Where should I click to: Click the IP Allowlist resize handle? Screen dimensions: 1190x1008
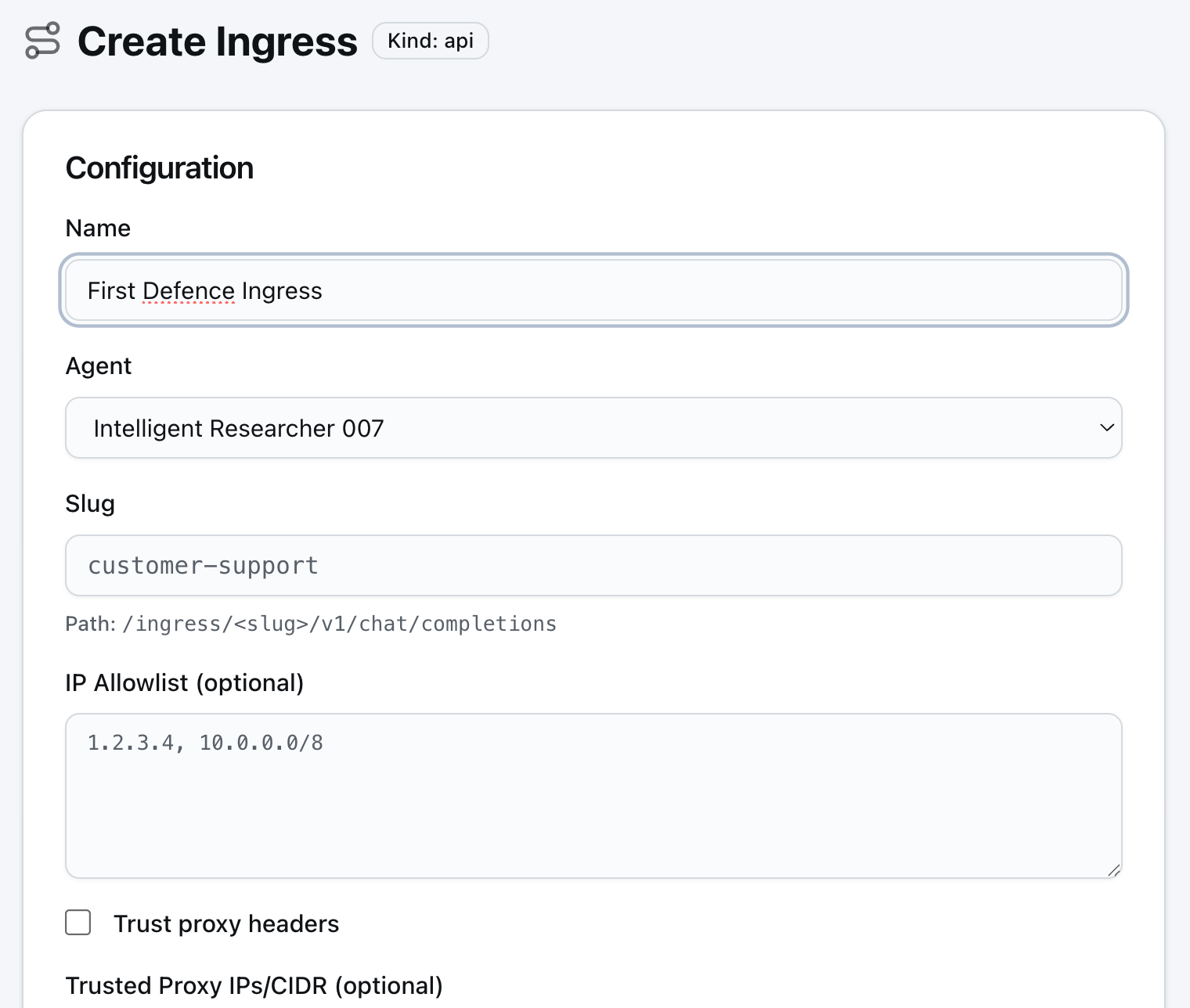pyautogui.click(x=1114, y=870)
